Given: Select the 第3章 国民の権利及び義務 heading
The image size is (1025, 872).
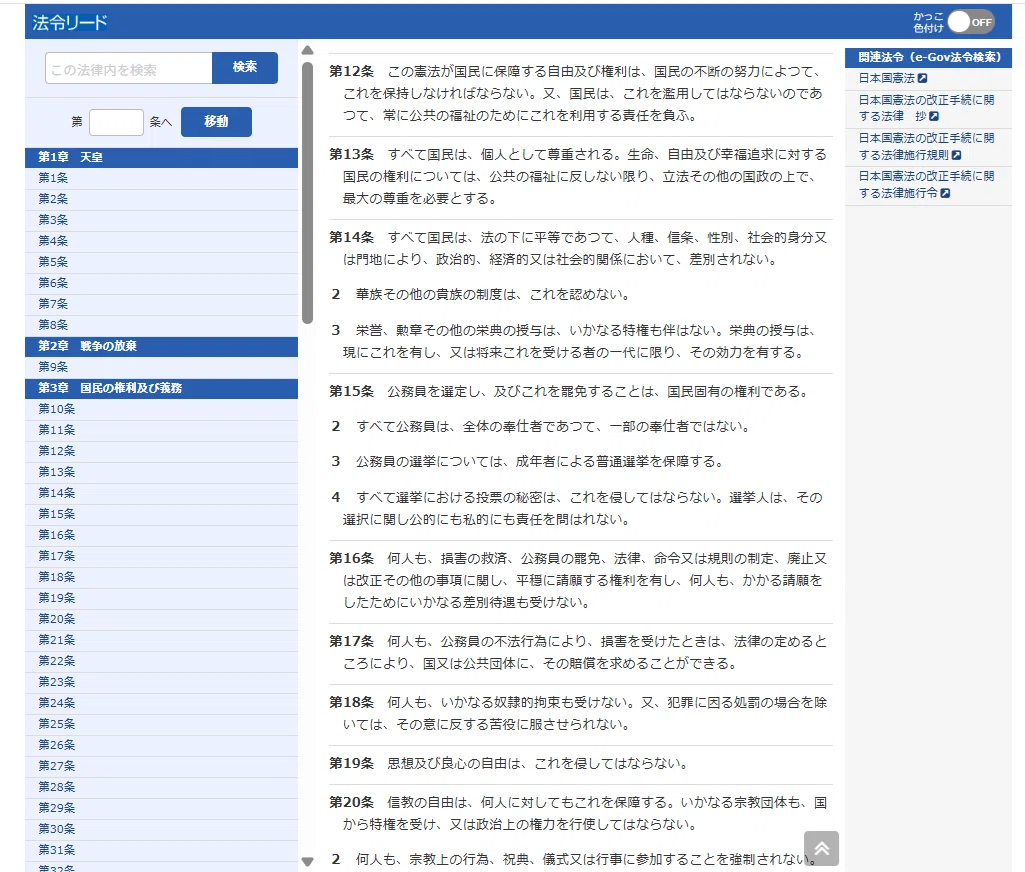Looking at the screenshot, I should coord(161,388).
